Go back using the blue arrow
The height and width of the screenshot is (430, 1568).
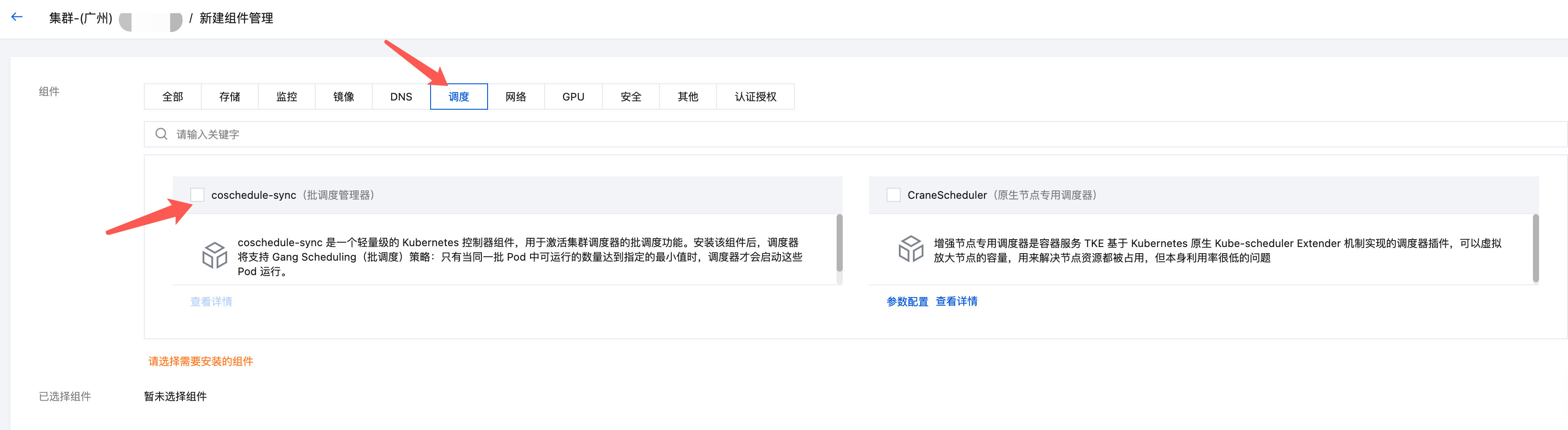point(17,17)
